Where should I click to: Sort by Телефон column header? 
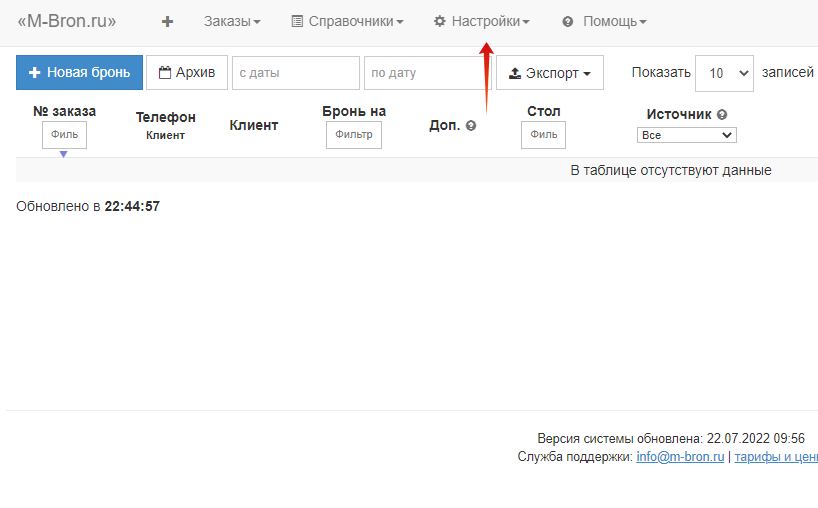tap(165, 117)
